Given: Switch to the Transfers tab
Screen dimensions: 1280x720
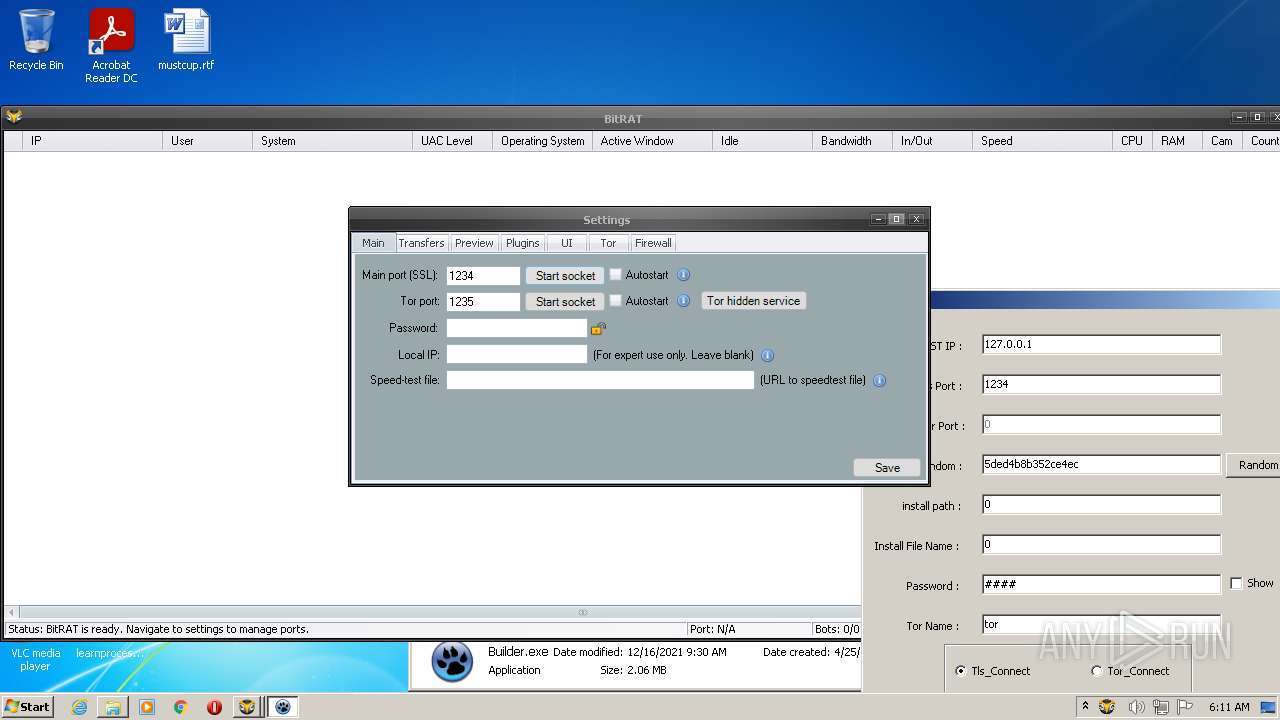Looking at the screenshot, I should click(x=421, y=243).
